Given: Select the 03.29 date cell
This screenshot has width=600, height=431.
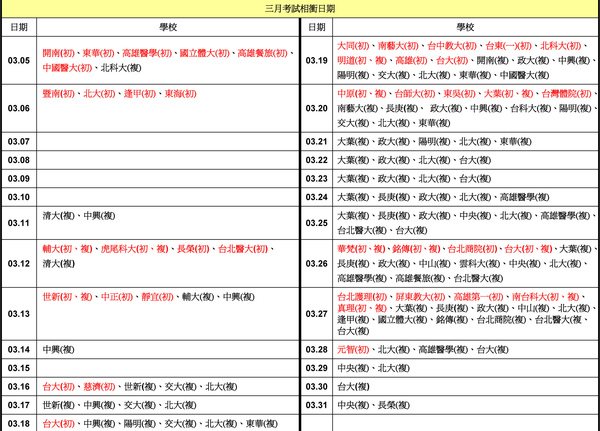Looking at the screenshot, I should point(316,368).
